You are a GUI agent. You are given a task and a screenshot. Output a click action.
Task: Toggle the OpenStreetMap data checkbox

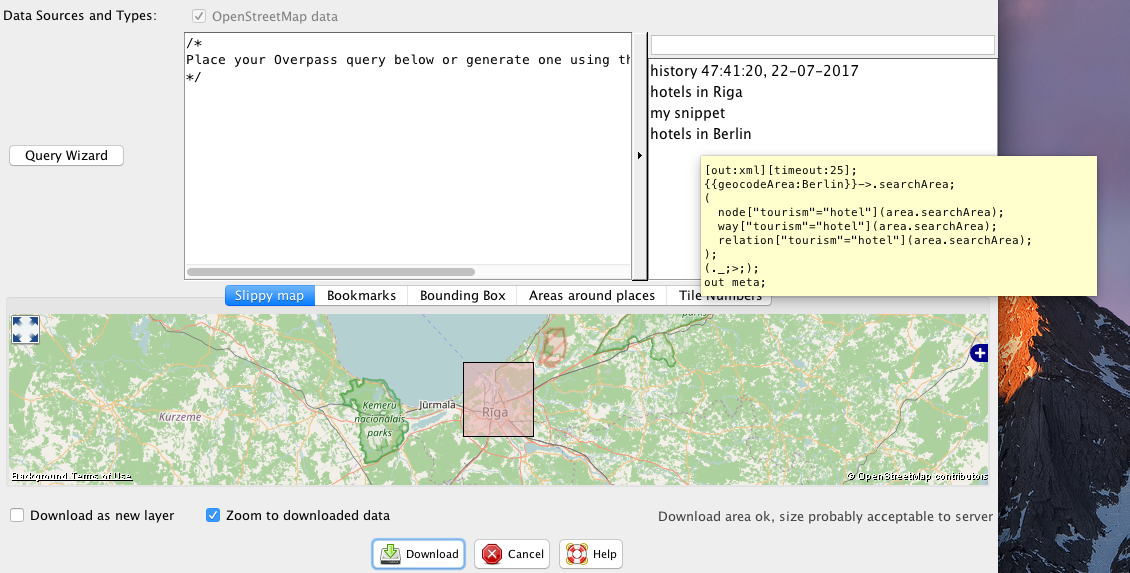(199, 17)
